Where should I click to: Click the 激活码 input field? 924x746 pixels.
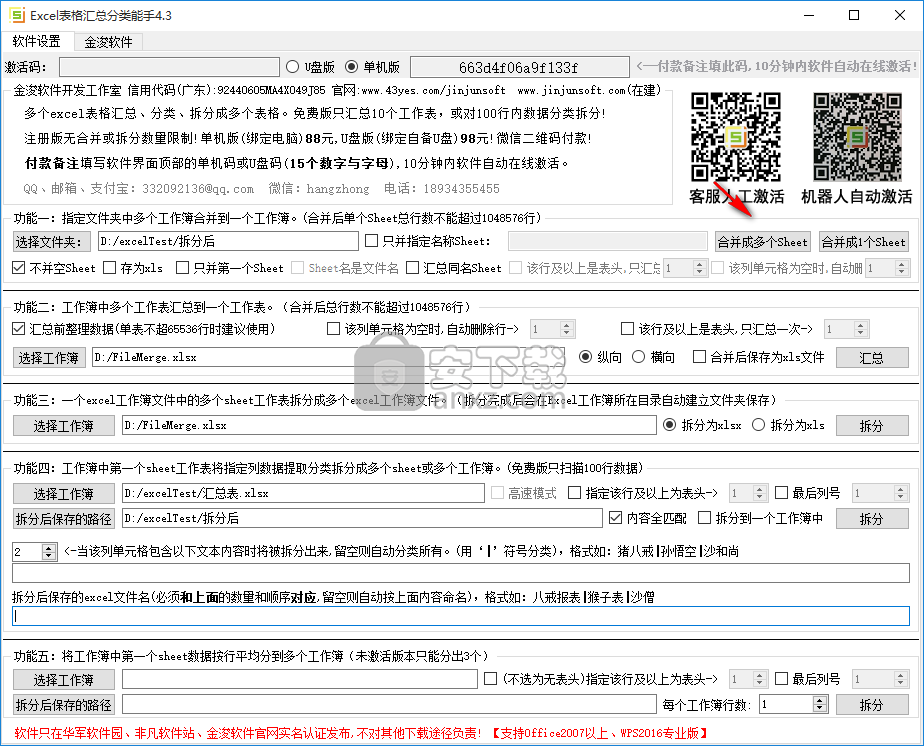[169, 67]
